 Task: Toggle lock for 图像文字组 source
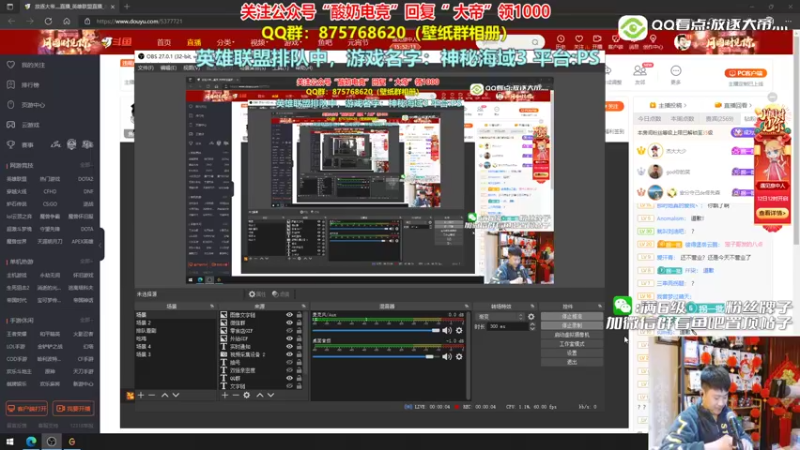(x=299, y=315)
